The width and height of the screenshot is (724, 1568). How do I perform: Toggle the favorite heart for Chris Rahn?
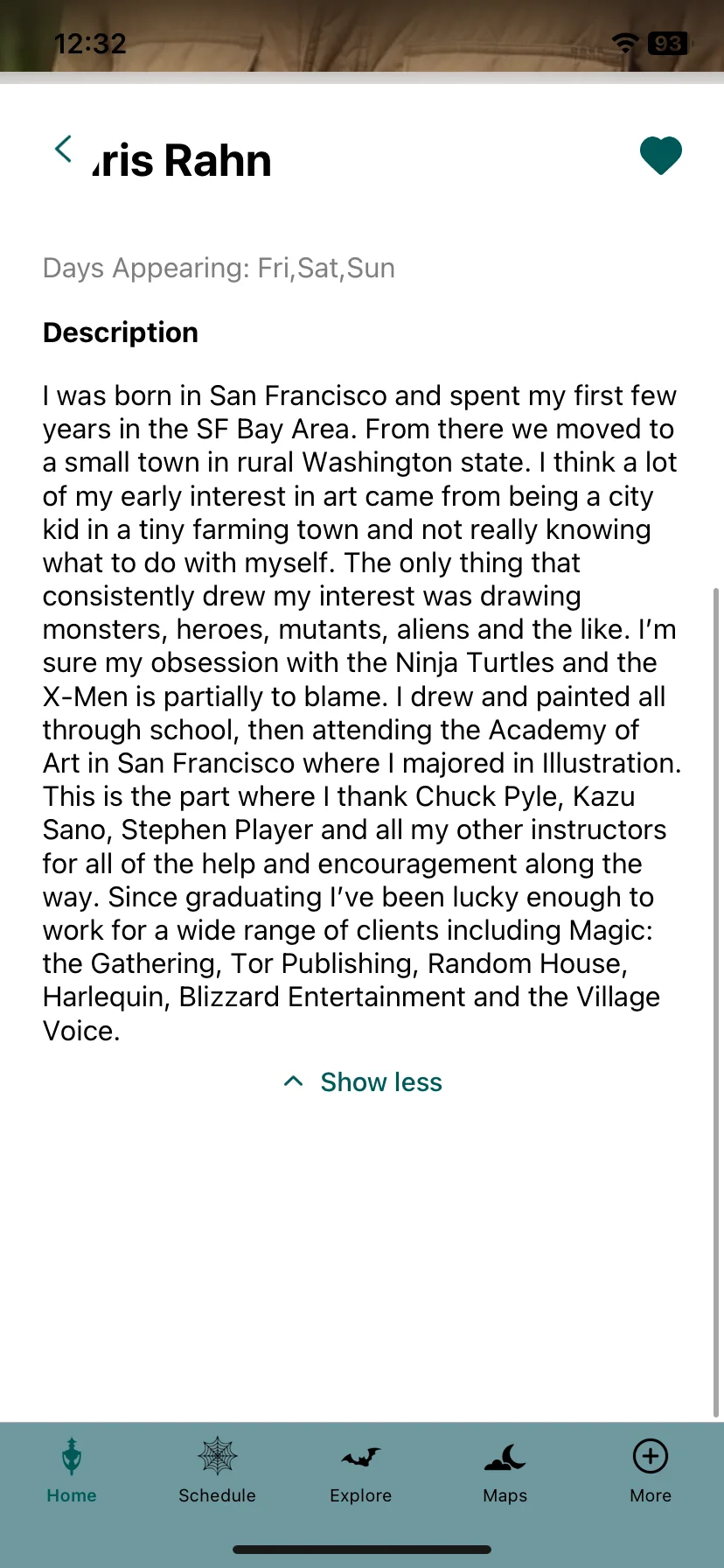(661, 156)
